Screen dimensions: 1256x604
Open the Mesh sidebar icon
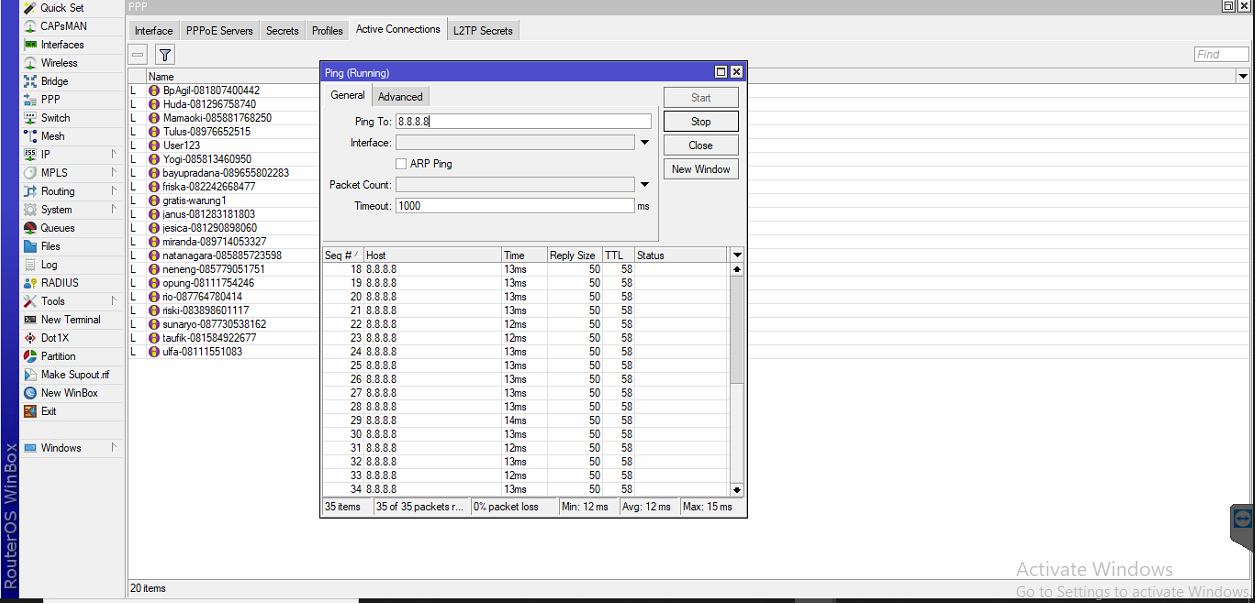pos(30,136)
